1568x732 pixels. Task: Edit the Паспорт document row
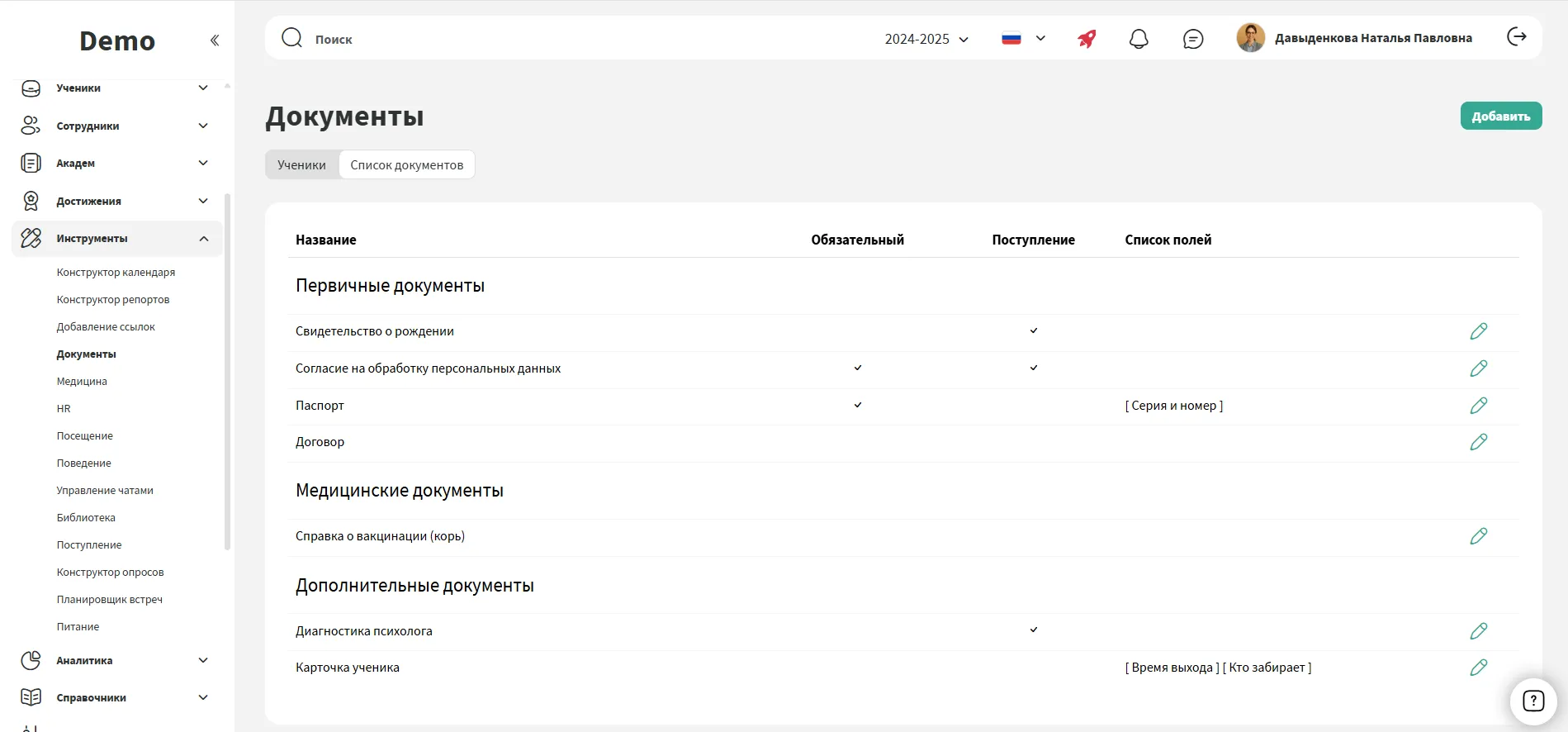pos(1478,406)
